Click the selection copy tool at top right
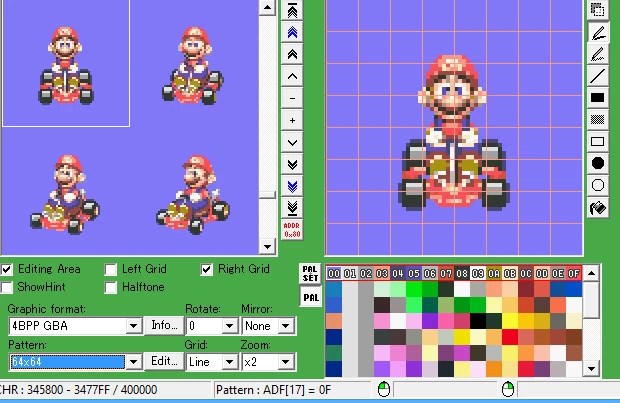 pyautogui.click(x=597, y=10)
